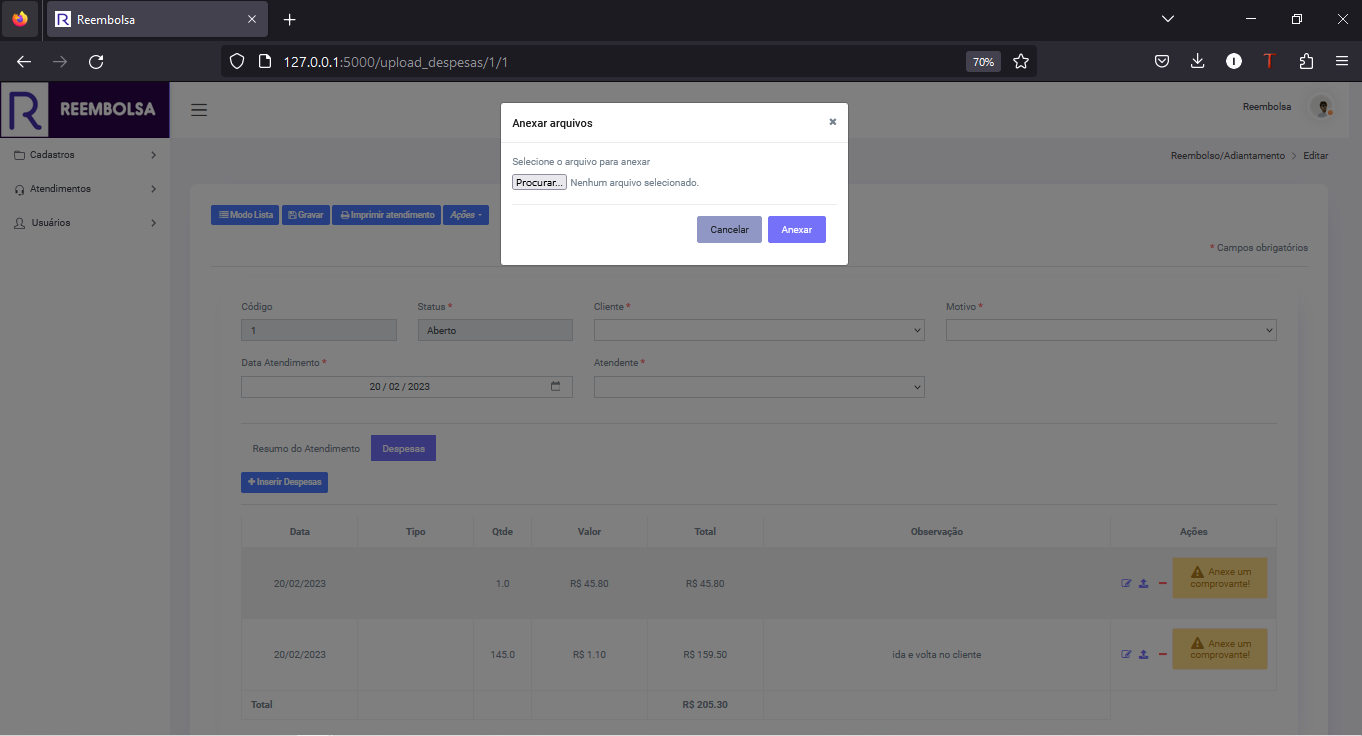Open the Motivo dropdown list
This screenshot has width=1362, height=736.
pos(1110,329)
